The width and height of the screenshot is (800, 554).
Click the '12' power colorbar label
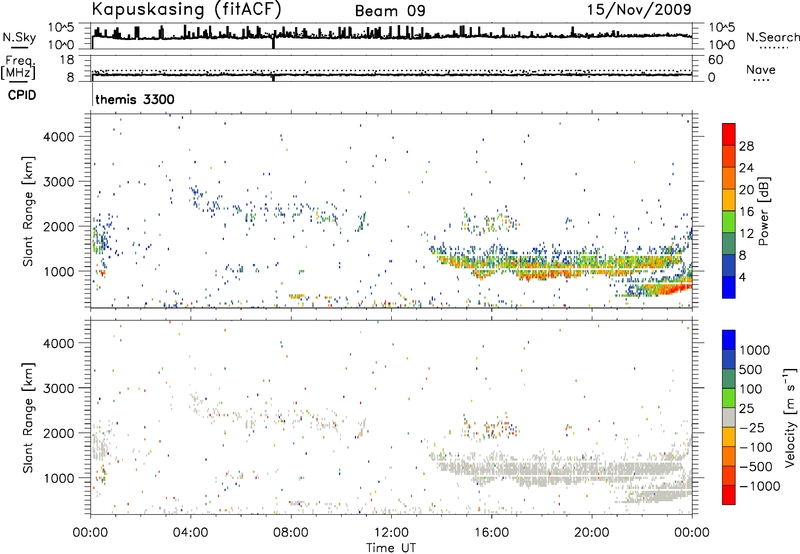pos(746,234)
